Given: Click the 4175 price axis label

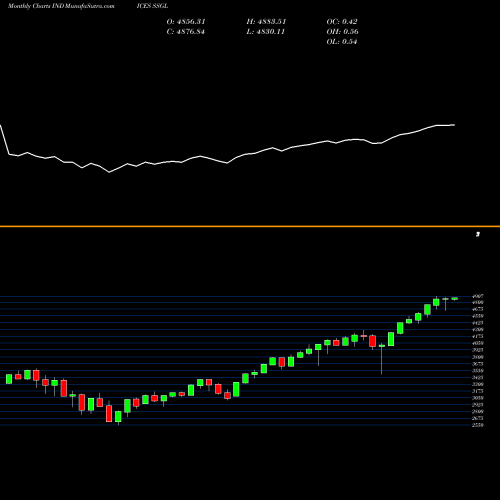Looking at the screenshot, I should (x=478, y=337).
